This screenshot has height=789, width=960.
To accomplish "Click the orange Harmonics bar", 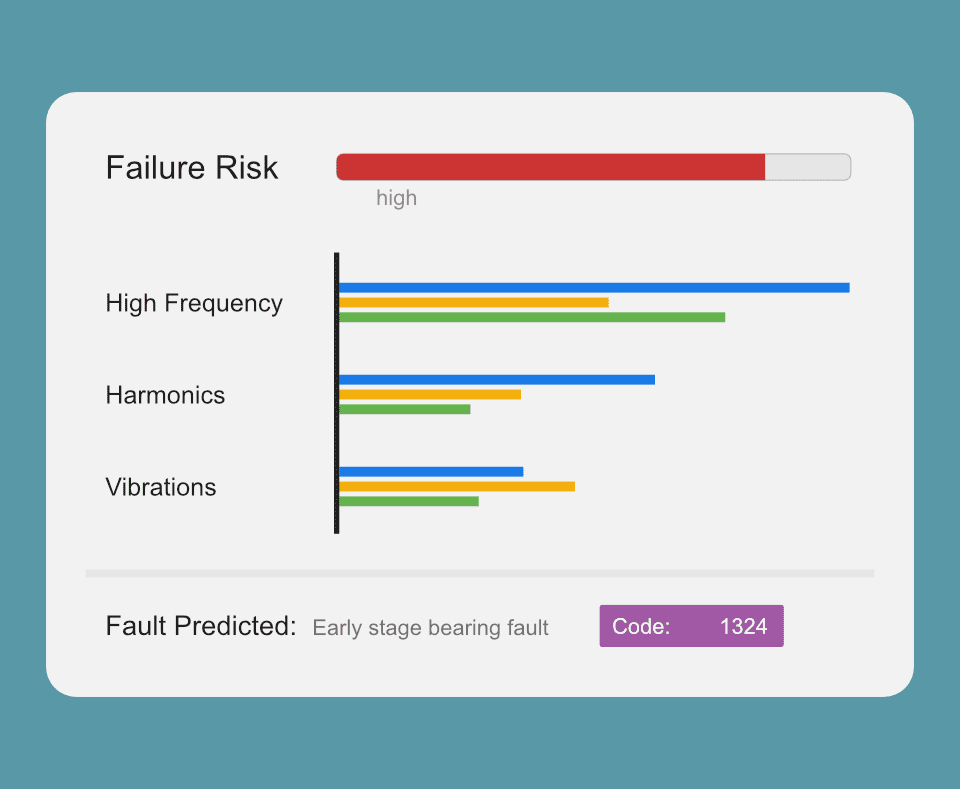I will coord(430,394).
